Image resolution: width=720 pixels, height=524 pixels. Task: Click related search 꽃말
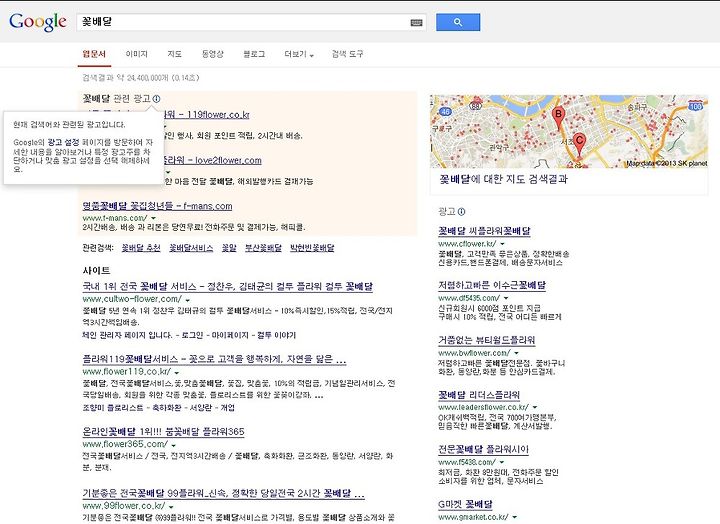229,248
